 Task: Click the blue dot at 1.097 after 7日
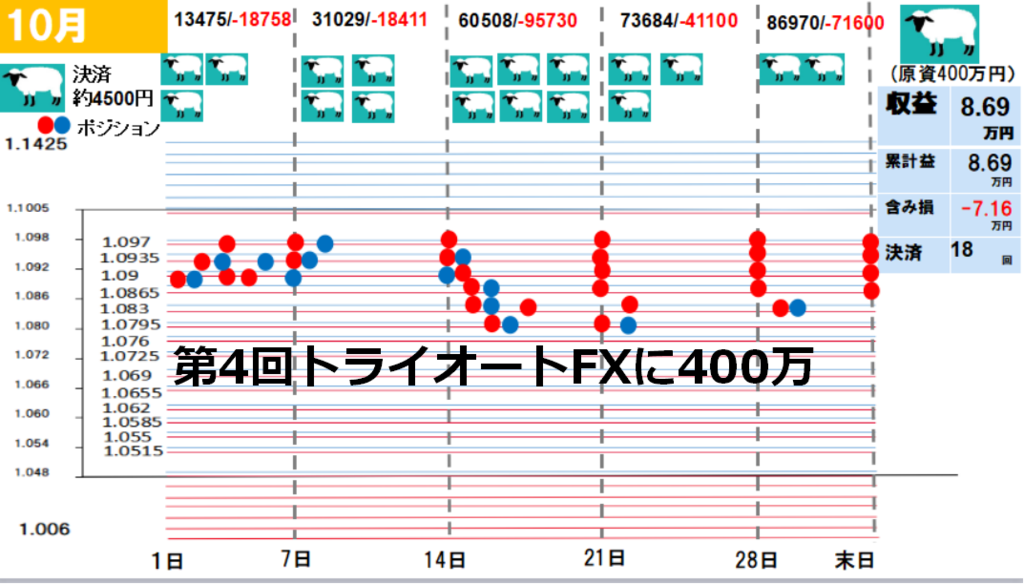pyautogui.click(x=325, y=244)
